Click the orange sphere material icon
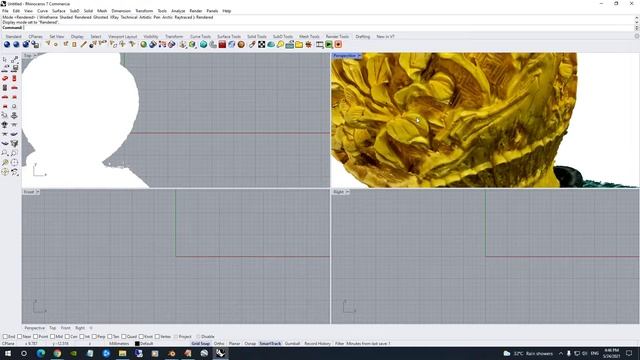 click(x=241, y=44)
